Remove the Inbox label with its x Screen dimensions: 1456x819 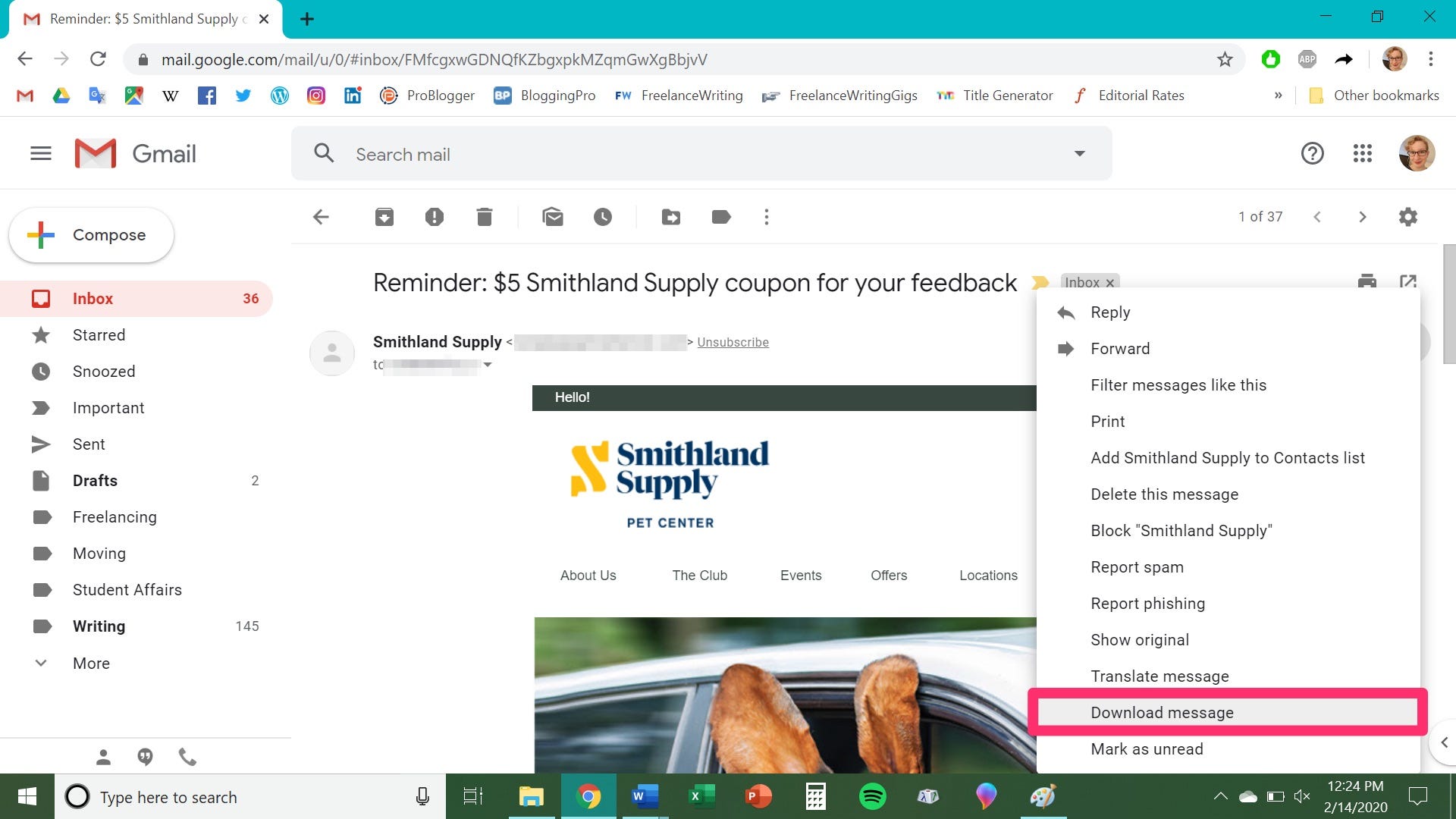point(1110,283)
